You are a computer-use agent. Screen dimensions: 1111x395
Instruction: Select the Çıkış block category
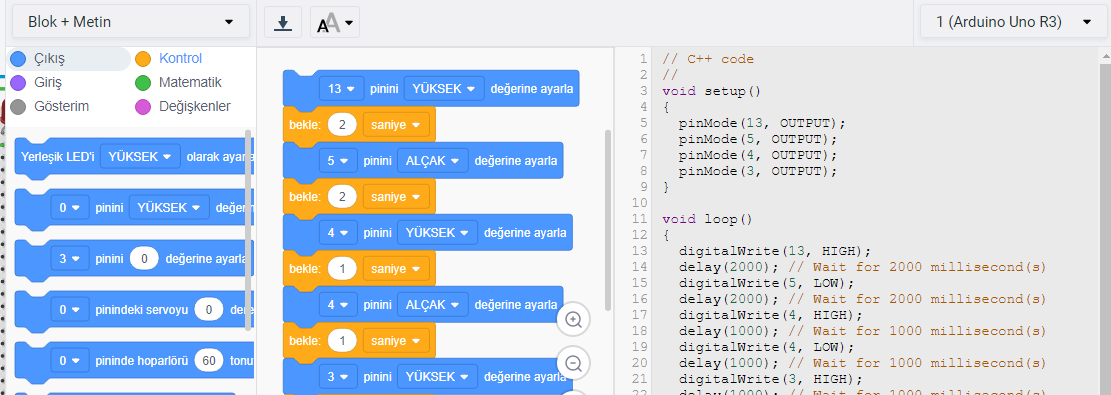click(x=68, y=58)
